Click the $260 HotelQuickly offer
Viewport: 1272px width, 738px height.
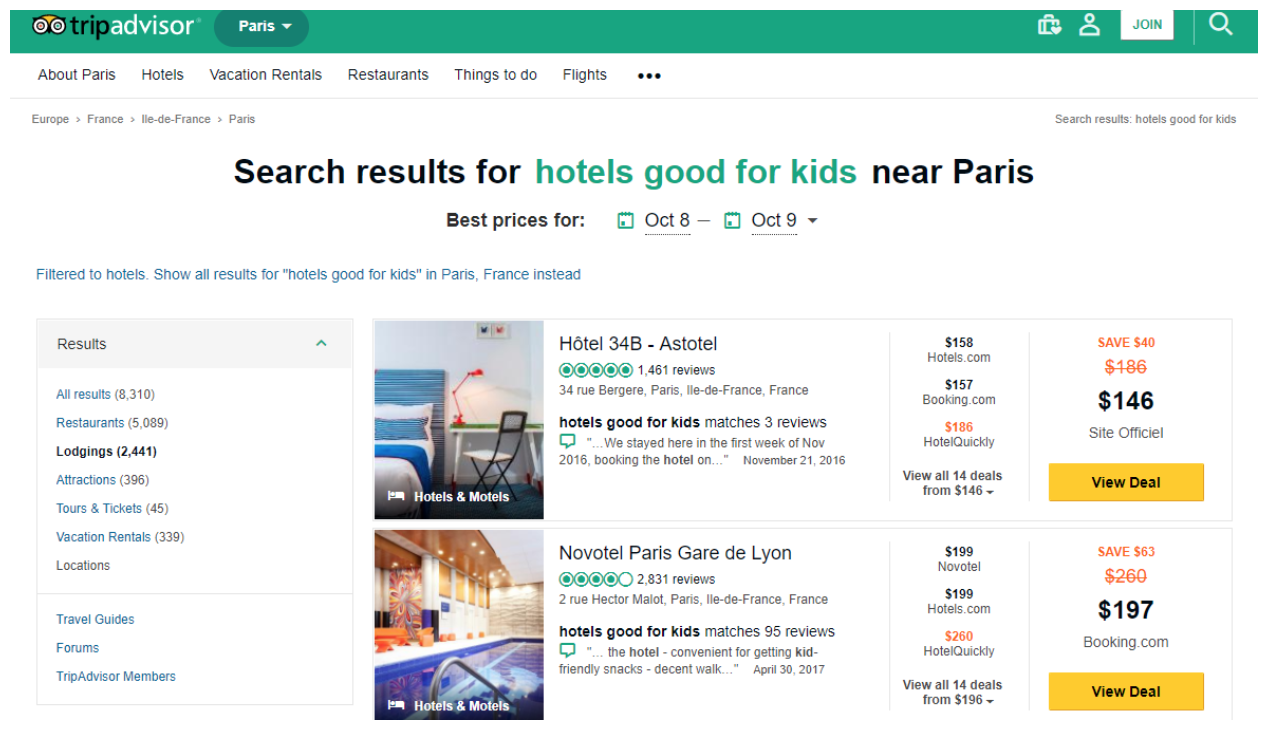(x=959, y=643)
